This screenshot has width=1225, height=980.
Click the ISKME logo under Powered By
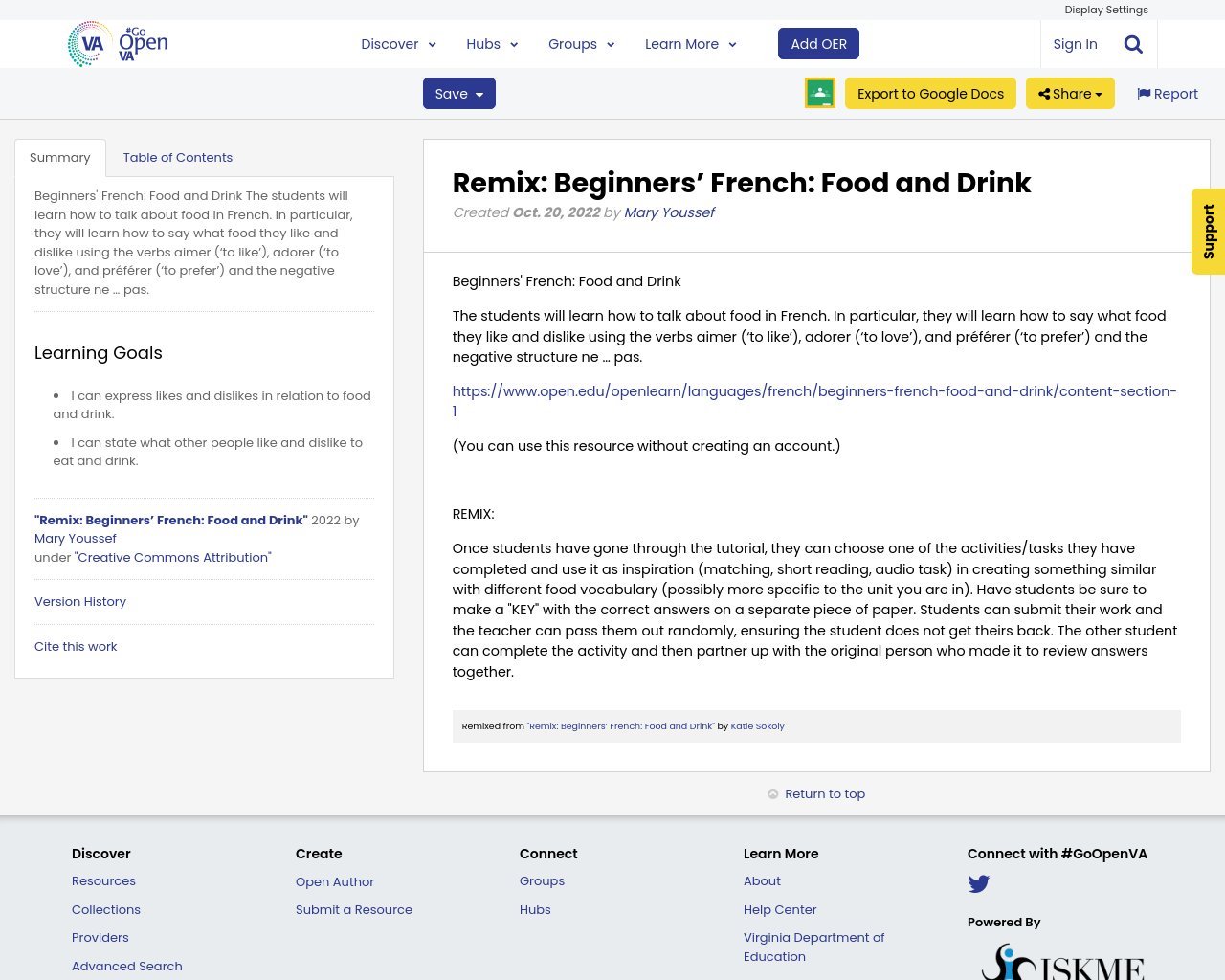pyautogui.click(x=1060, y=962)
